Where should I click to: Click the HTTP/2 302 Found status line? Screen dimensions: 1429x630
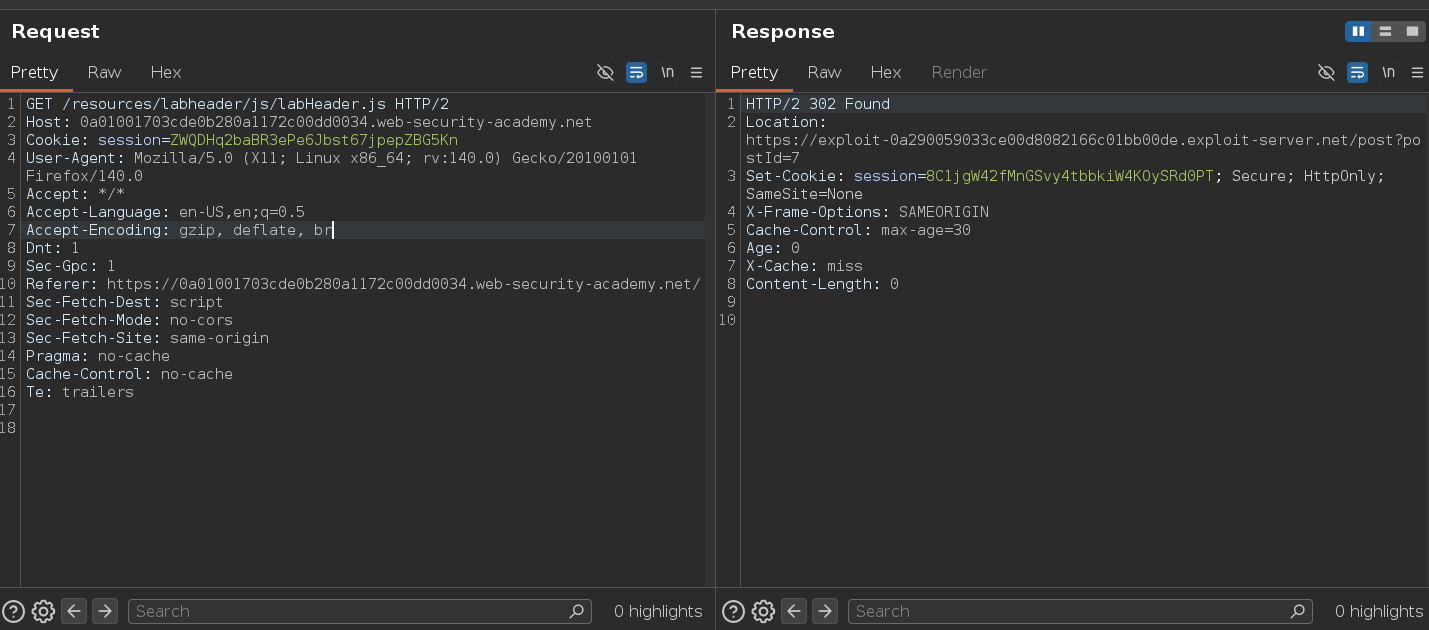point(818,104)
